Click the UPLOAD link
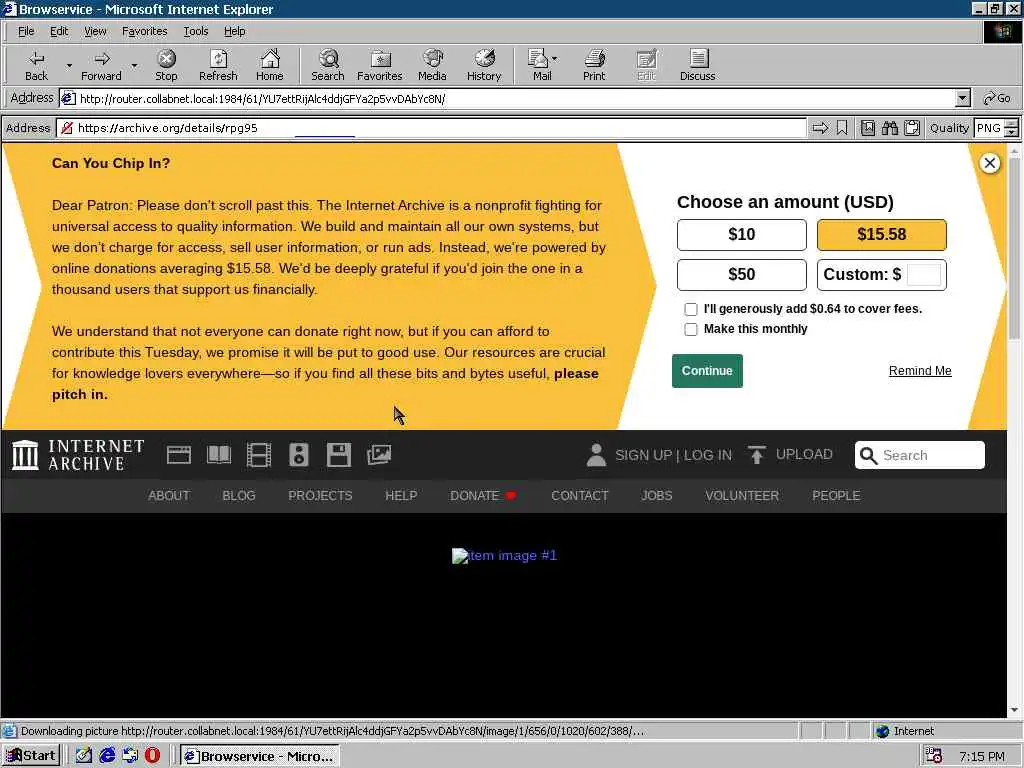1024x768 pixels. pos(804,455)
